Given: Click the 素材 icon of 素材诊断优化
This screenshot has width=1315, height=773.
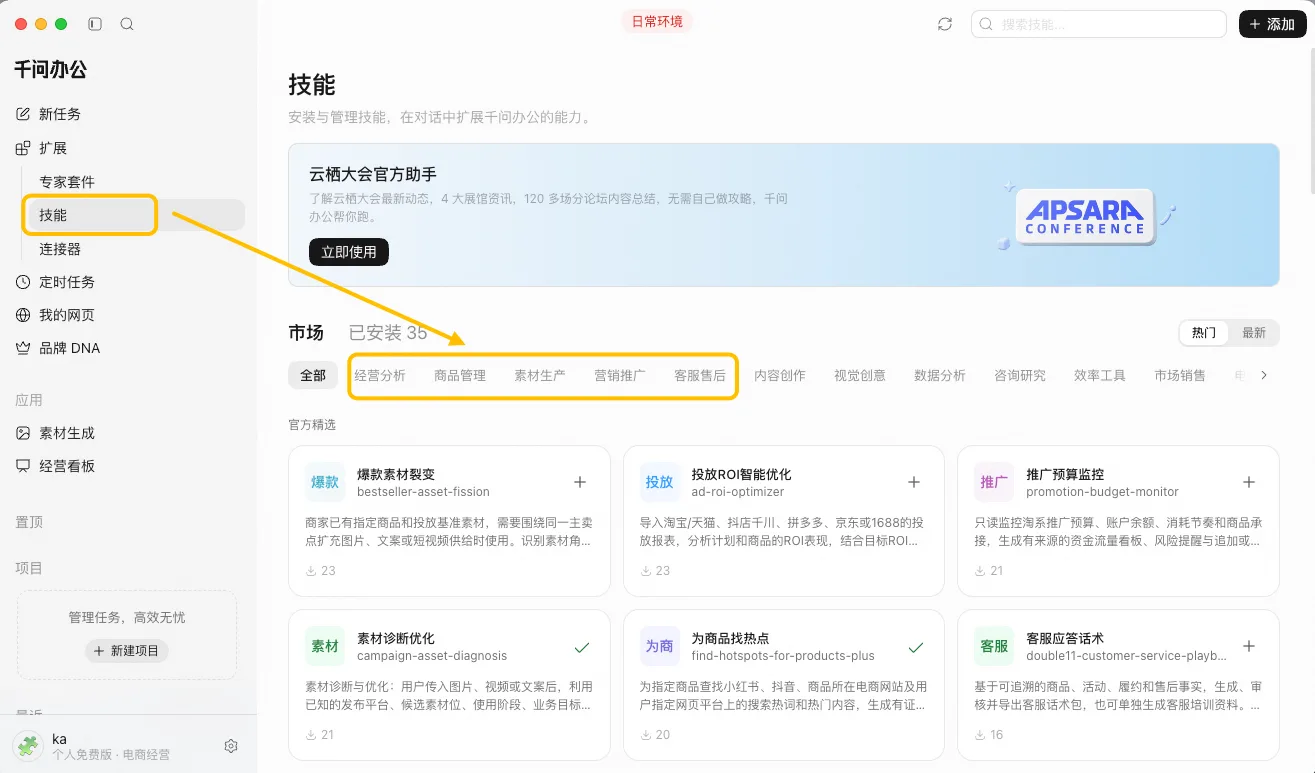Looking at the screenshot, I should 325,646.
